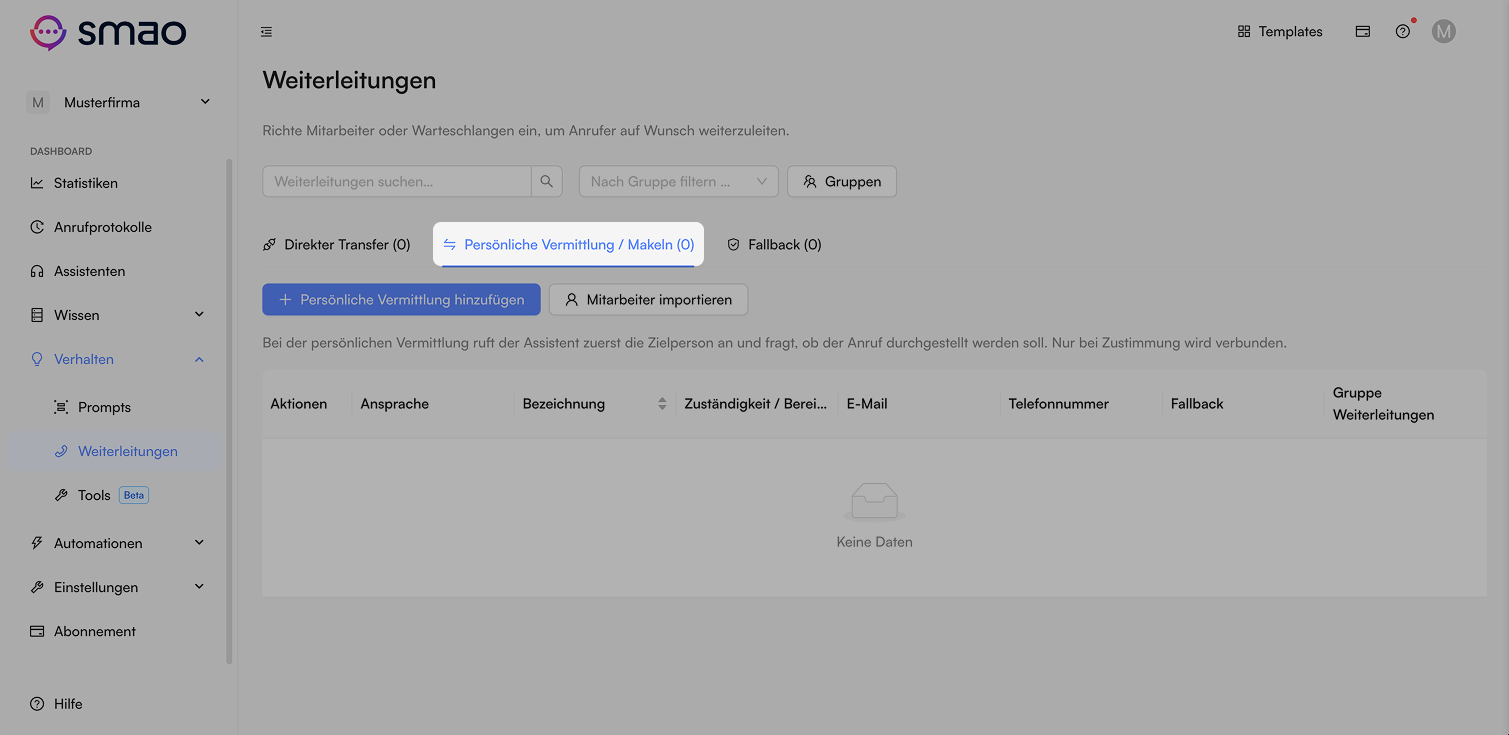Open the Gruppen button
This screenshot has width=1509, height=735.
(x=842, y=181)
